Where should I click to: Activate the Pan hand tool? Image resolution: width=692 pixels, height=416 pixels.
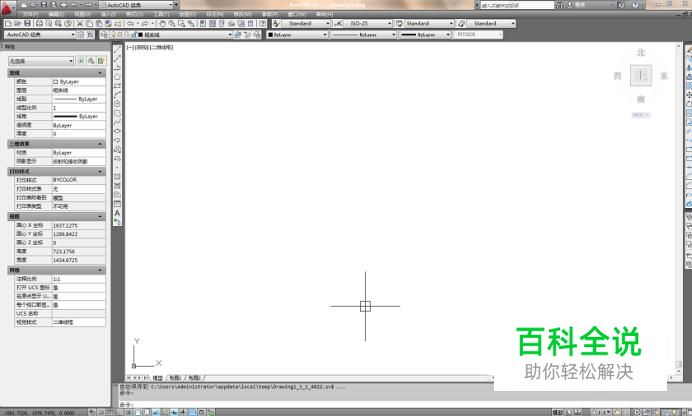pos(162,23)
